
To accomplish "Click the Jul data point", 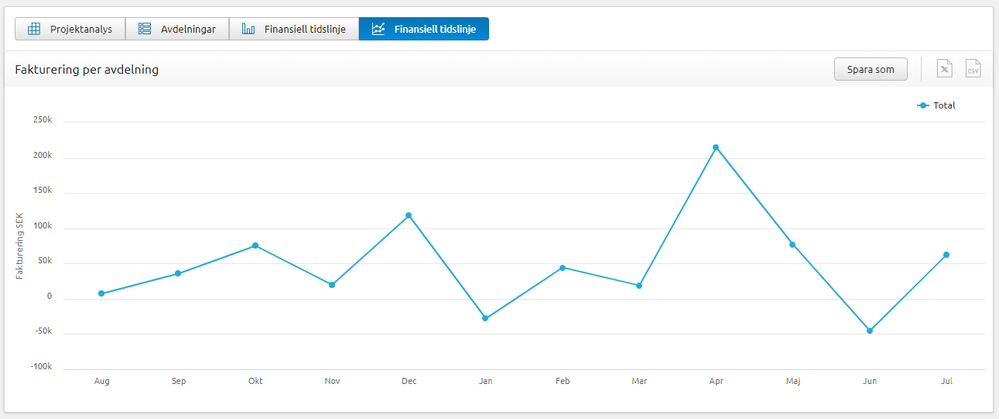I will click(x=946, y=254).
